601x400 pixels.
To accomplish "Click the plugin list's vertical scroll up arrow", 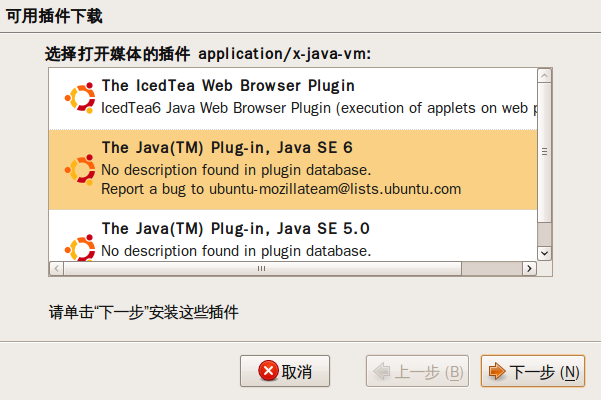I will pos(544,75).
